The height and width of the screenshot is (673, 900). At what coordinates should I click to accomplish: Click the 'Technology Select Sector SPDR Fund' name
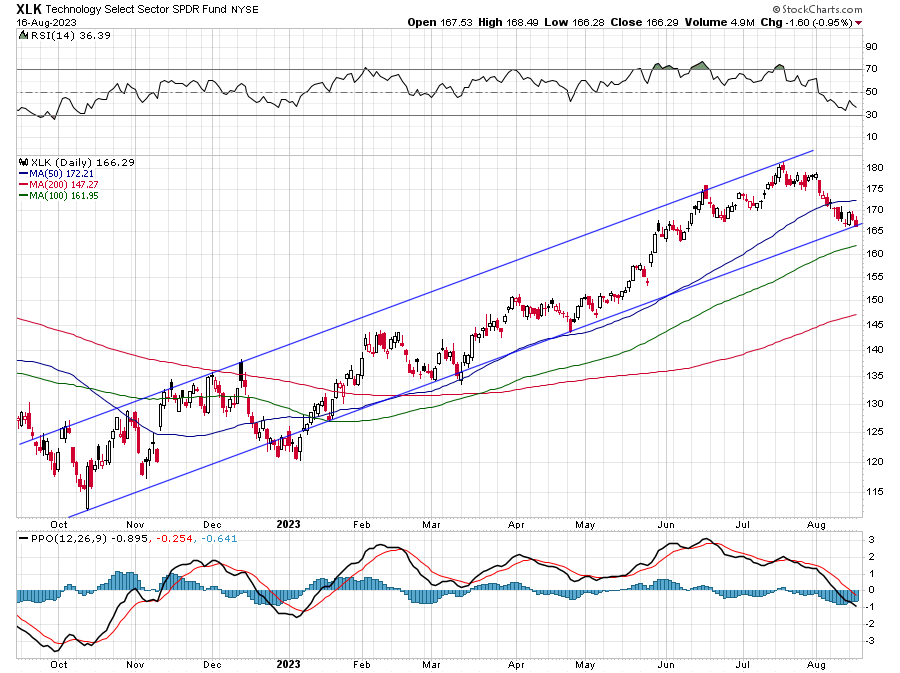click(136, 9)
